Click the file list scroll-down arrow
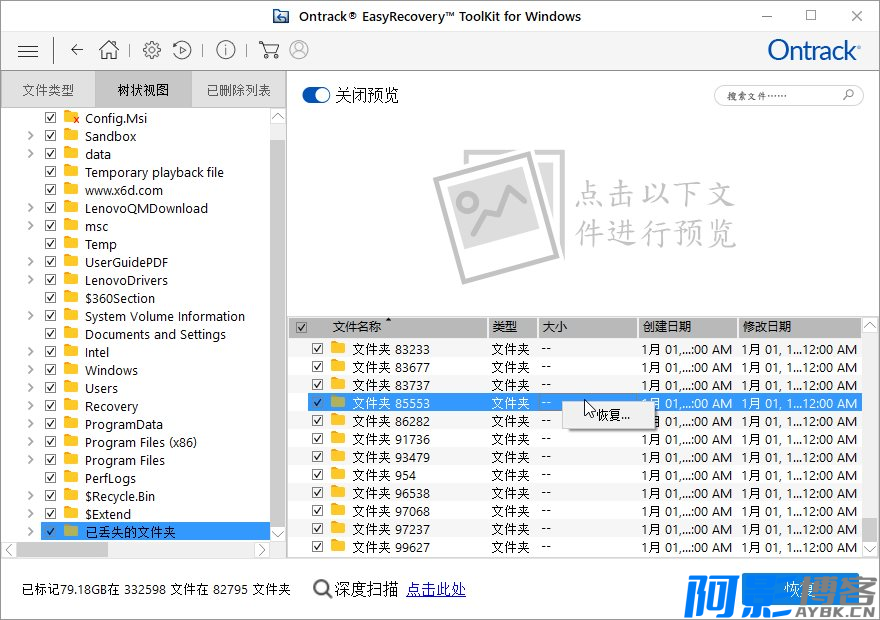Viewport: 880px width, 620px height. (x=870, y=548)
